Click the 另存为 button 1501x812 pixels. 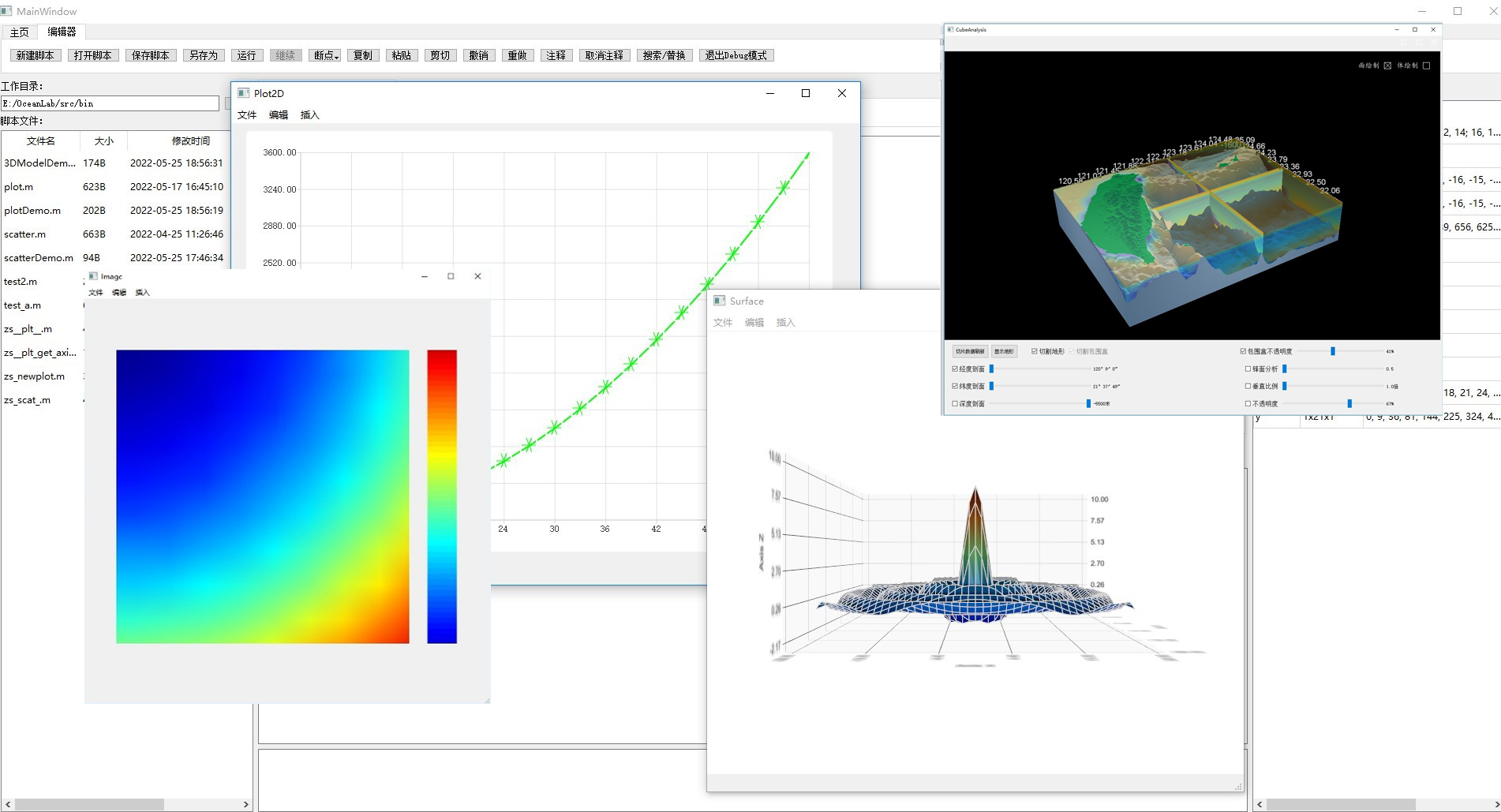[204, 55]
